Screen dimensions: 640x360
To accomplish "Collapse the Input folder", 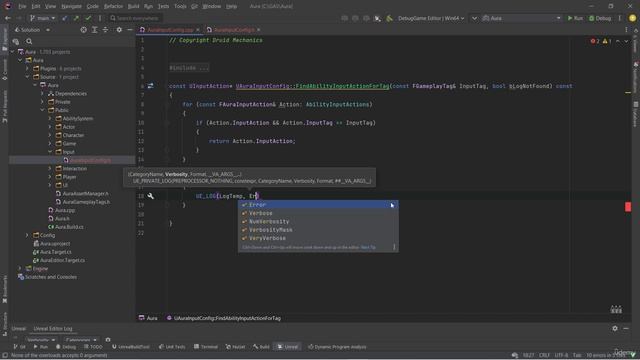I will [x=50, y=152].
